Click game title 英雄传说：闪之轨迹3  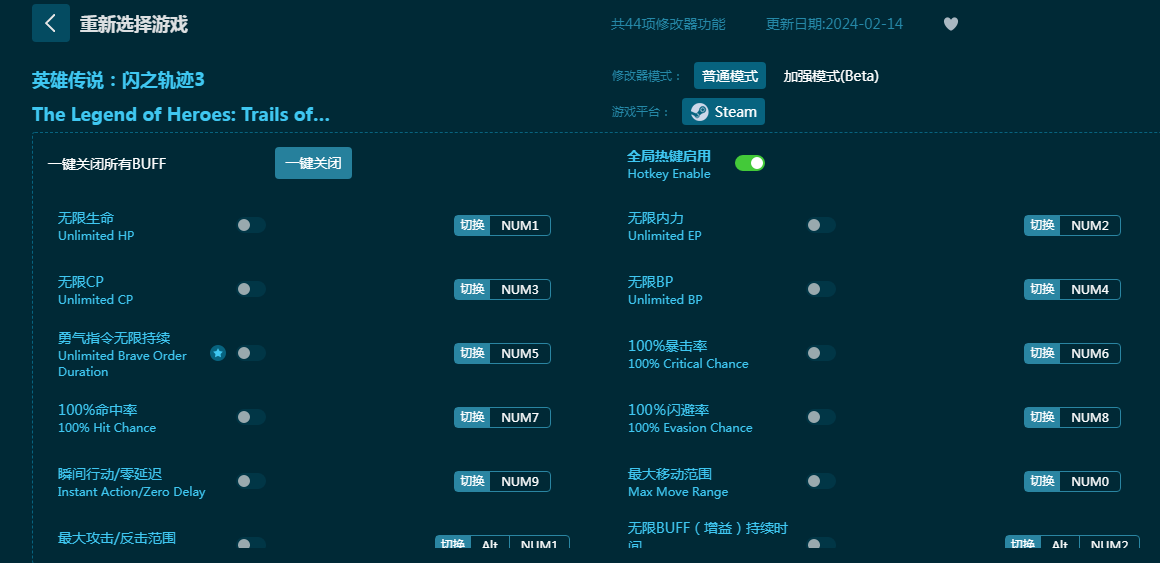(x=118, y=80)
